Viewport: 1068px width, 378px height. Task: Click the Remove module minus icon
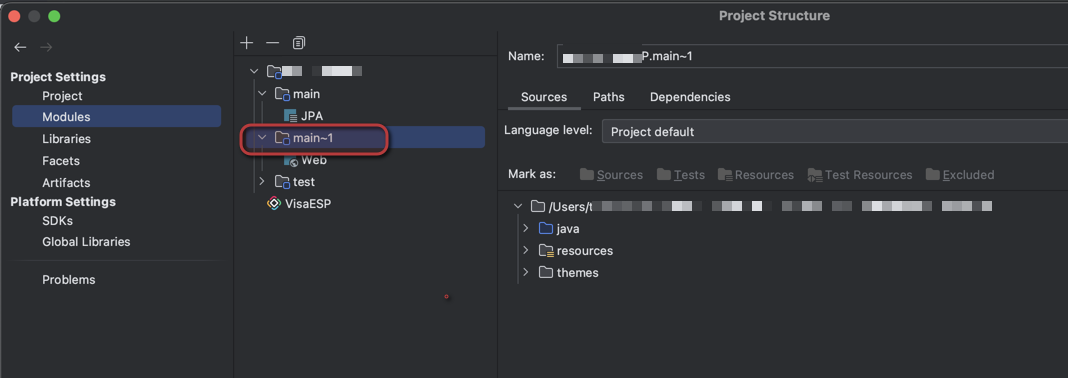272,43
